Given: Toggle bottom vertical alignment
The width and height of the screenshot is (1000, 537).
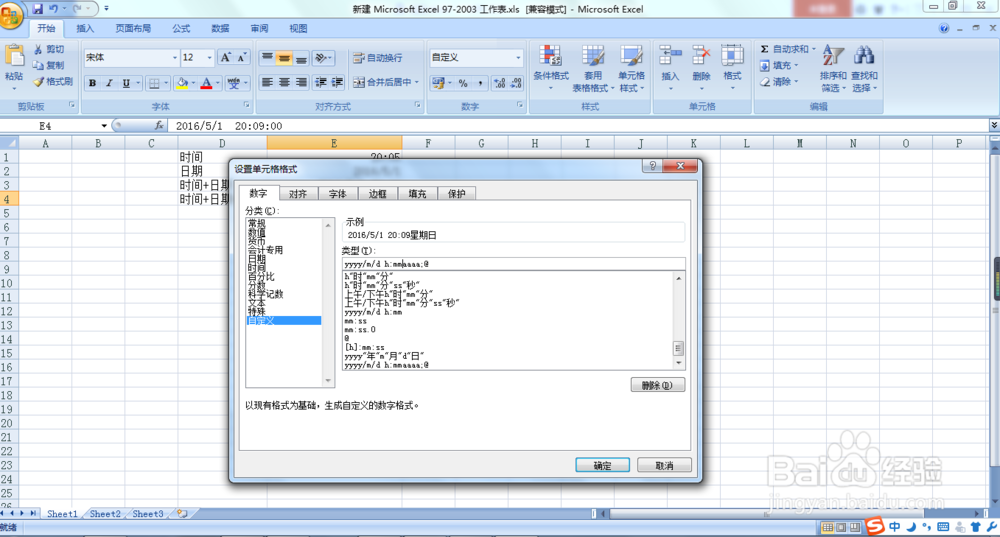Looking at the screenshot, I should pyautogui.click(x=301, y=58).
